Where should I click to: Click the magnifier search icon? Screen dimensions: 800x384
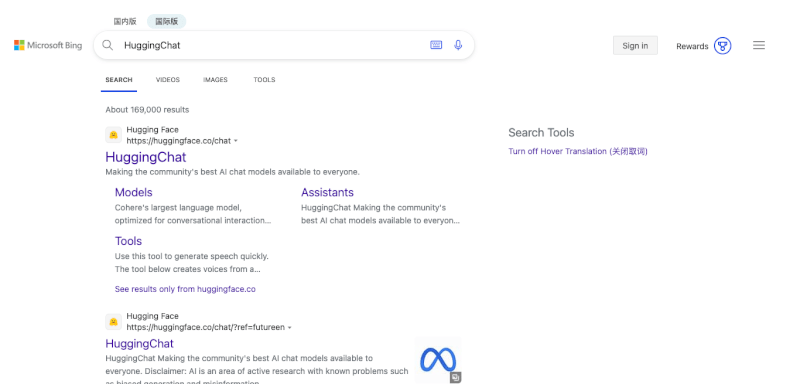coord(108,45)
